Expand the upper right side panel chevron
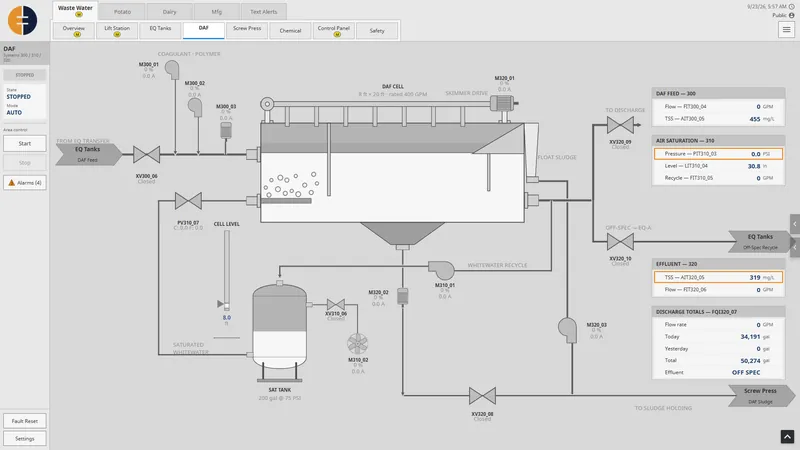 click(795, 224)
